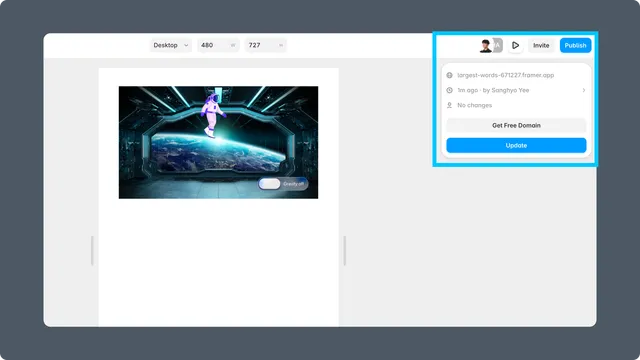The width and height of the screenshot is (640, 360).
Task: Click the clock icon by 1m ago
Action: click(449, 90)
